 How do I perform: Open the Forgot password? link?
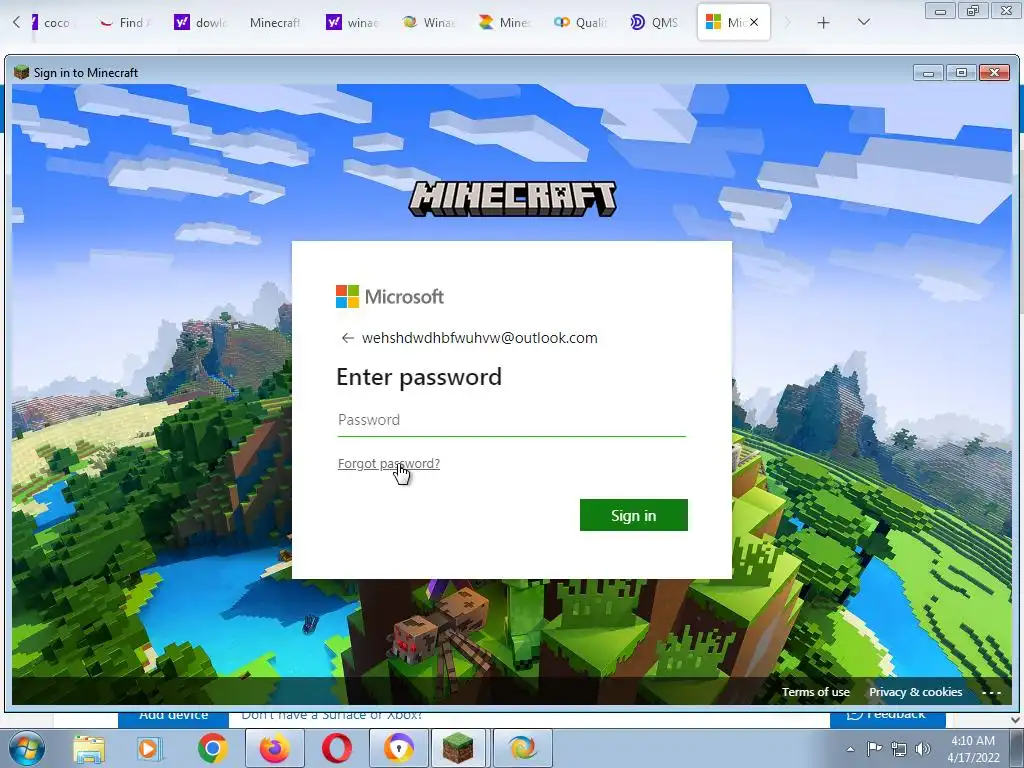tap(389, 463)
